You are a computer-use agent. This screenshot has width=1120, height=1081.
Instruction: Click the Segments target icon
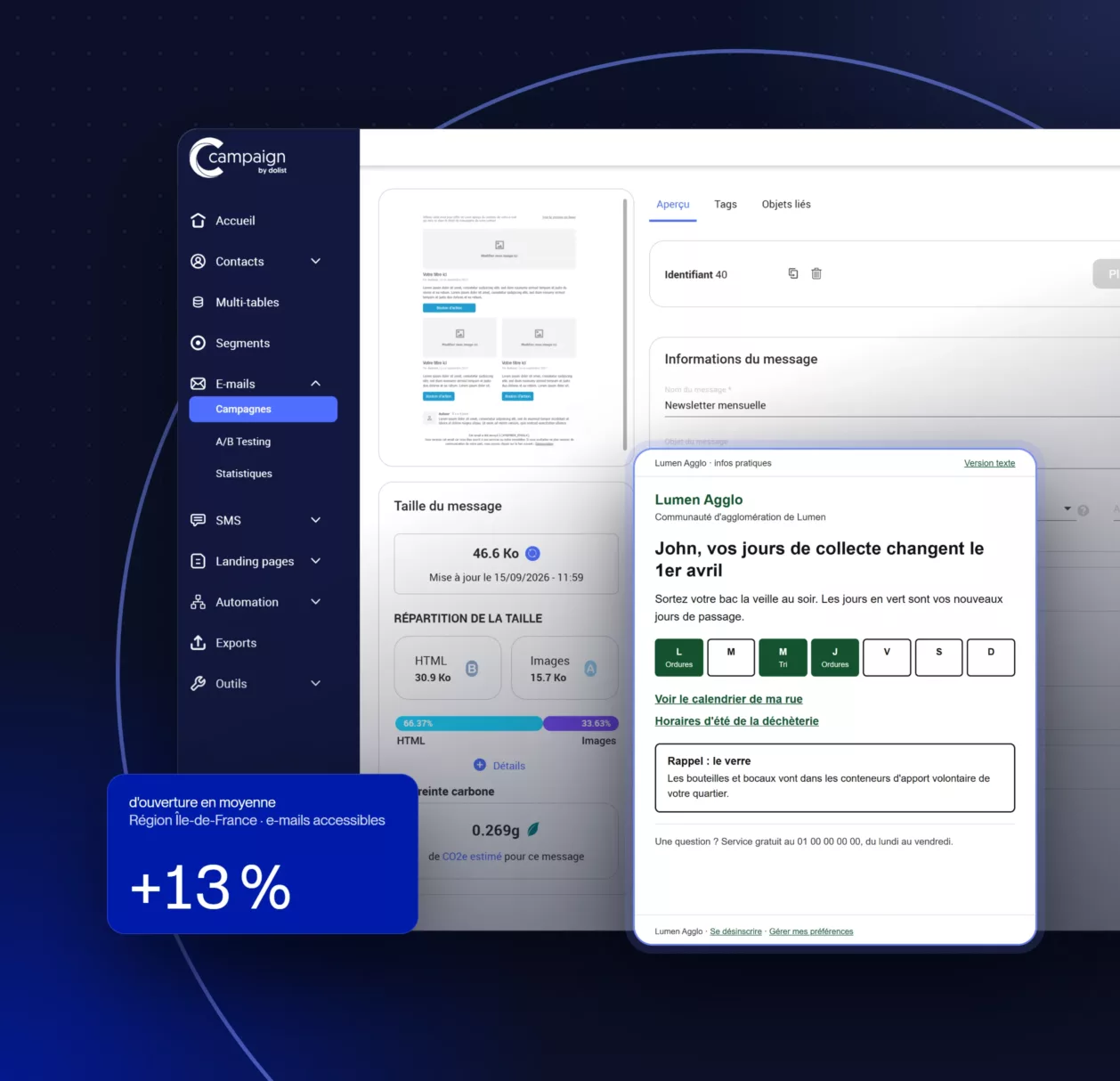click(x=198, y=343)
